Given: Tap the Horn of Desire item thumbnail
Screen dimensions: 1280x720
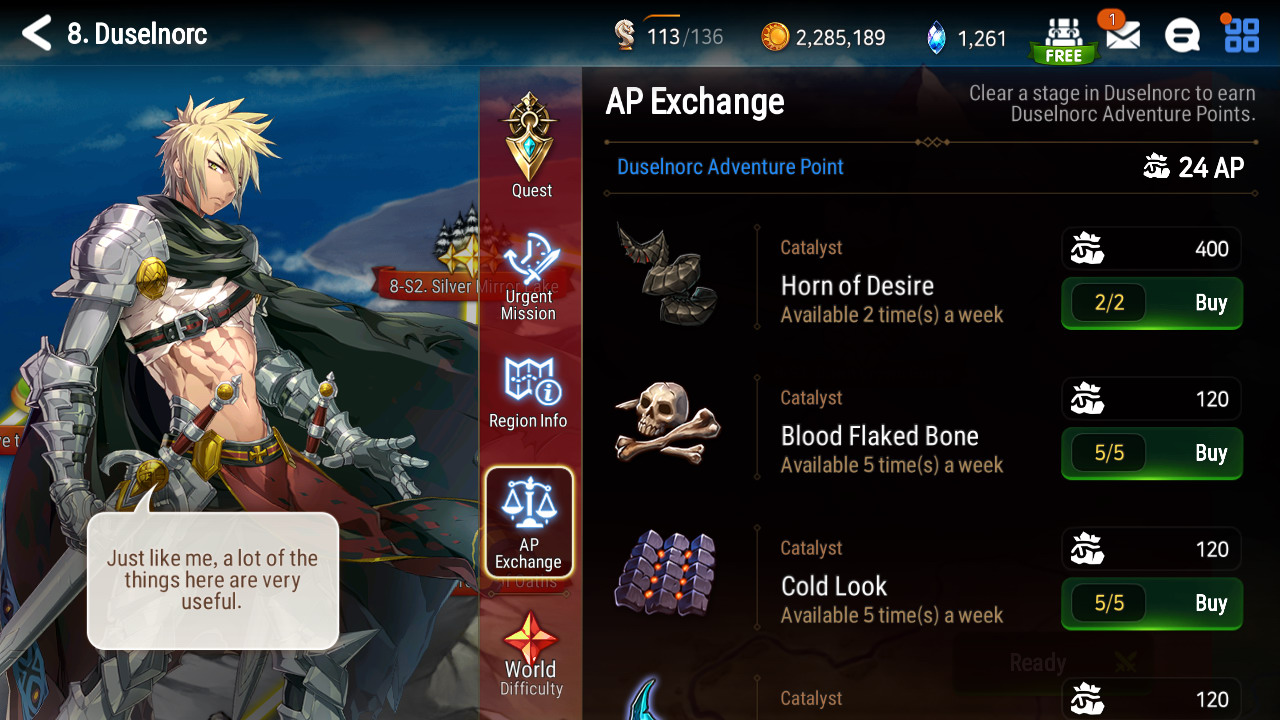Looking at the screenshot, I should coord(666,274).
